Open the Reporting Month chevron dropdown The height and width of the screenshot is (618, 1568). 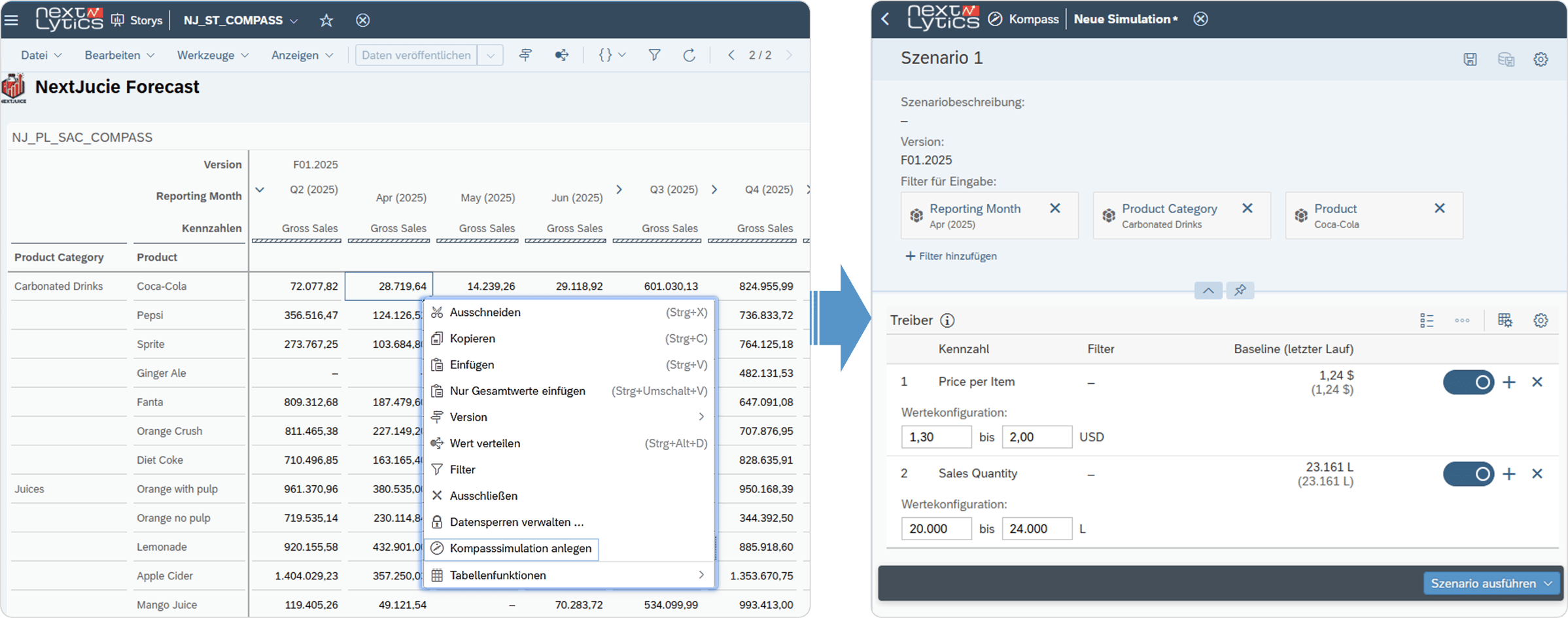(260, 189)
